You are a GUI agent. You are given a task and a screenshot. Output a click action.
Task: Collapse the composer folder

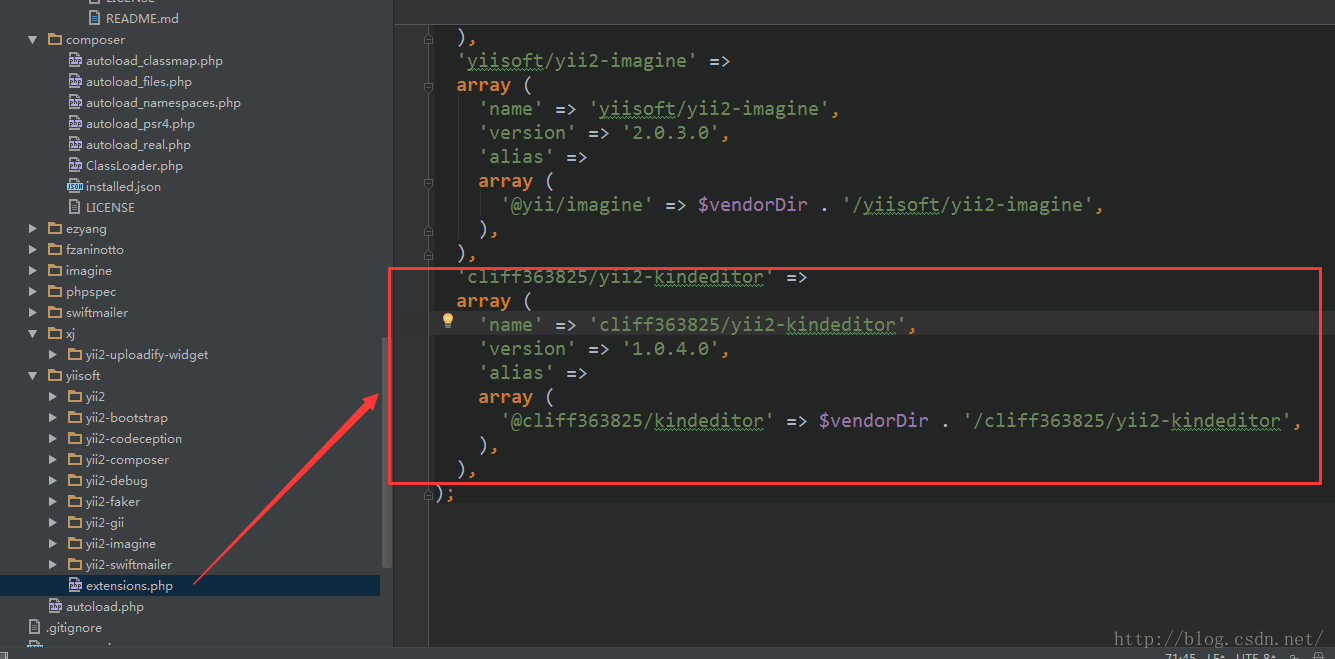33,40
